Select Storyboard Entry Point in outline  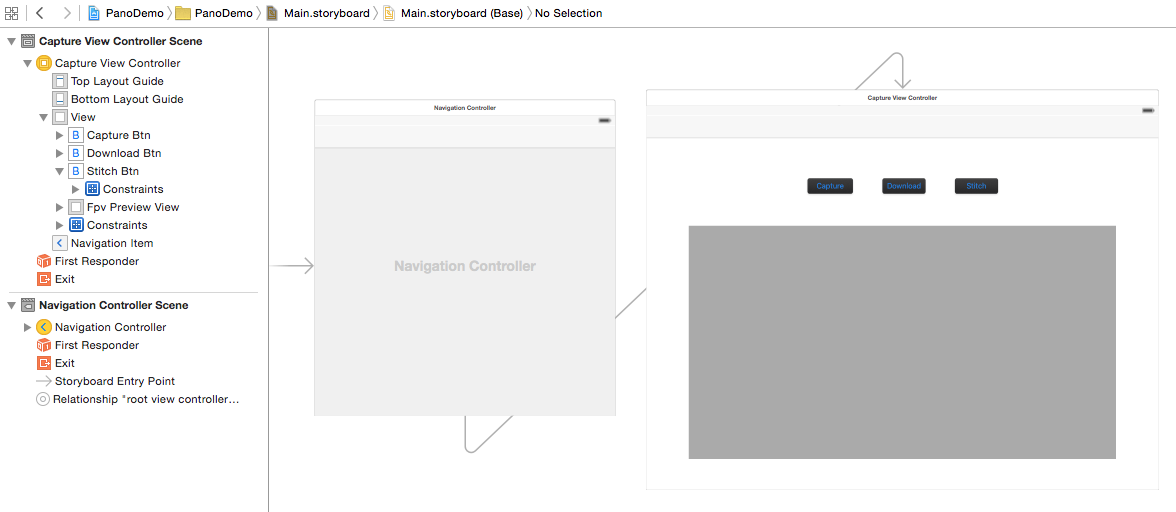(114, 381)
